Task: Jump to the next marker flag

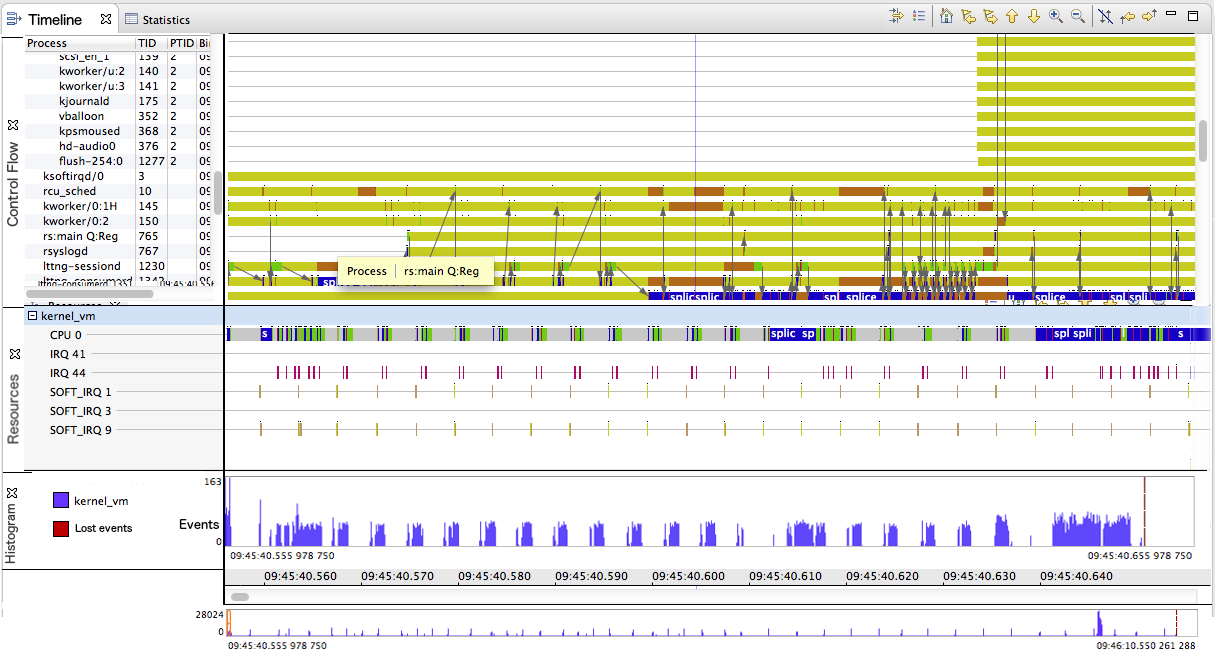Action: click(x=991, y=16)
